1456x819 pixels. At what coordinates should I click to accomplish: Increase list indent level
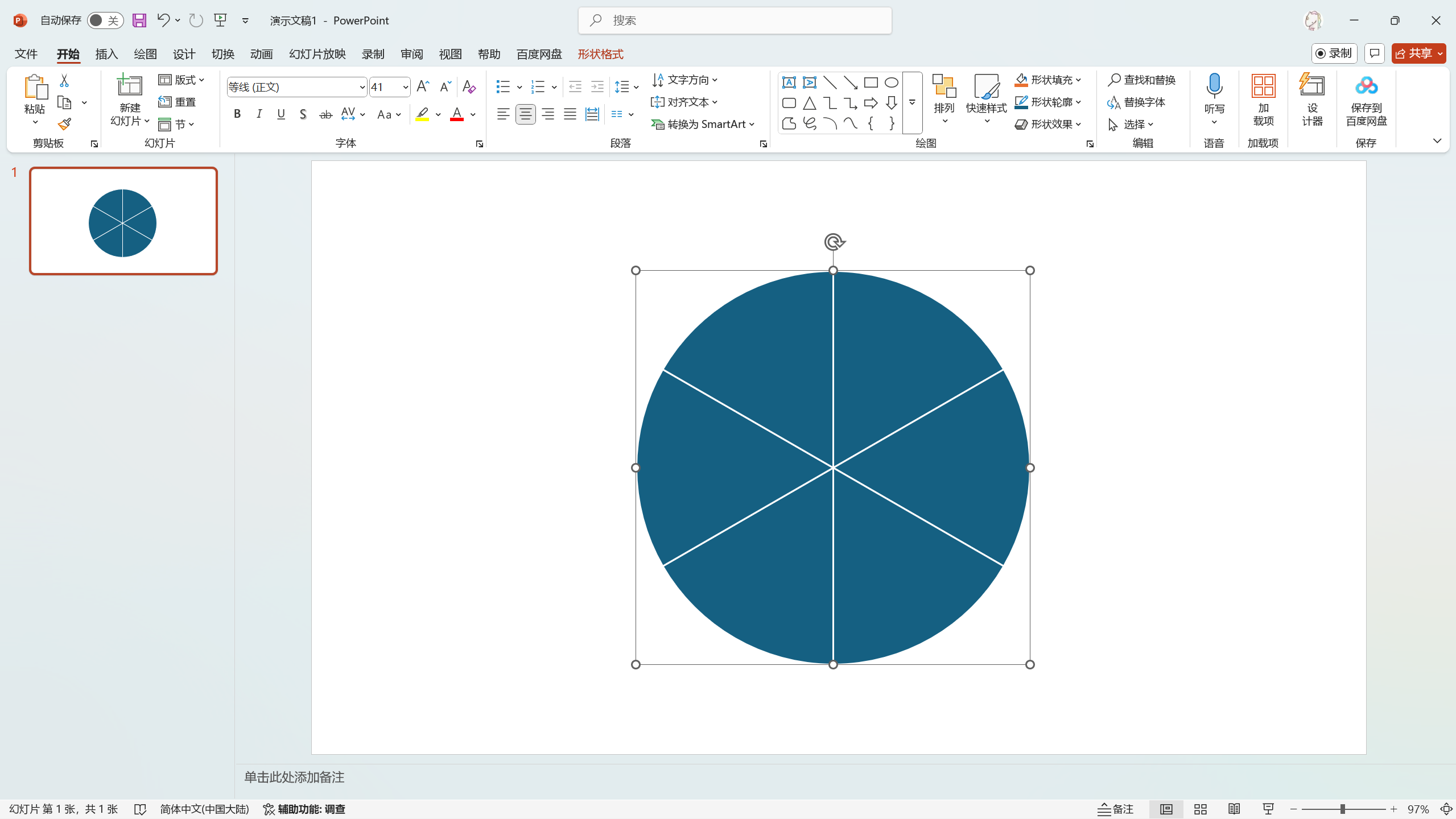point(597,86)
